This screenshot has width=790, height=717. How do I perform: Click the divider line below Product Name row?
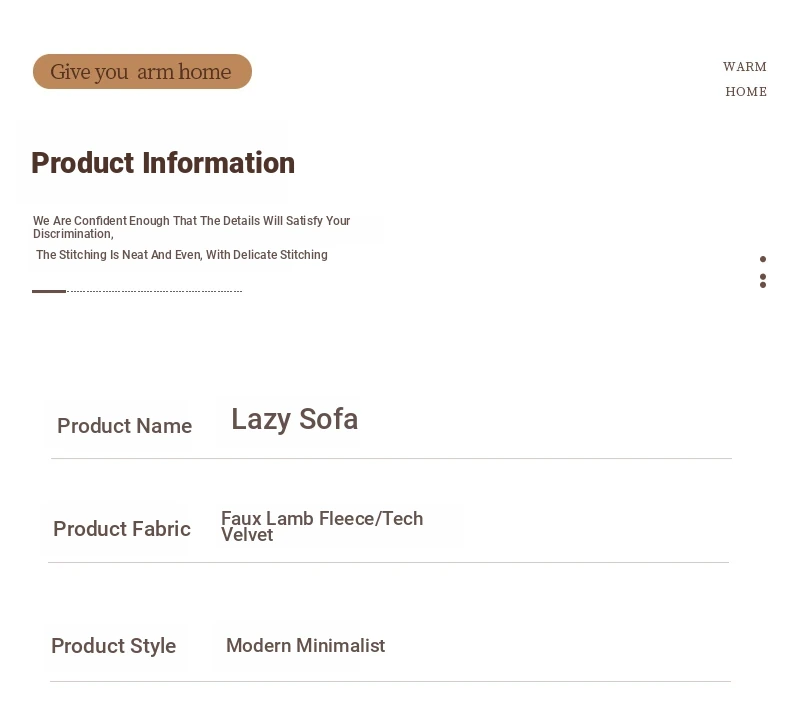[x=391, y=459]
